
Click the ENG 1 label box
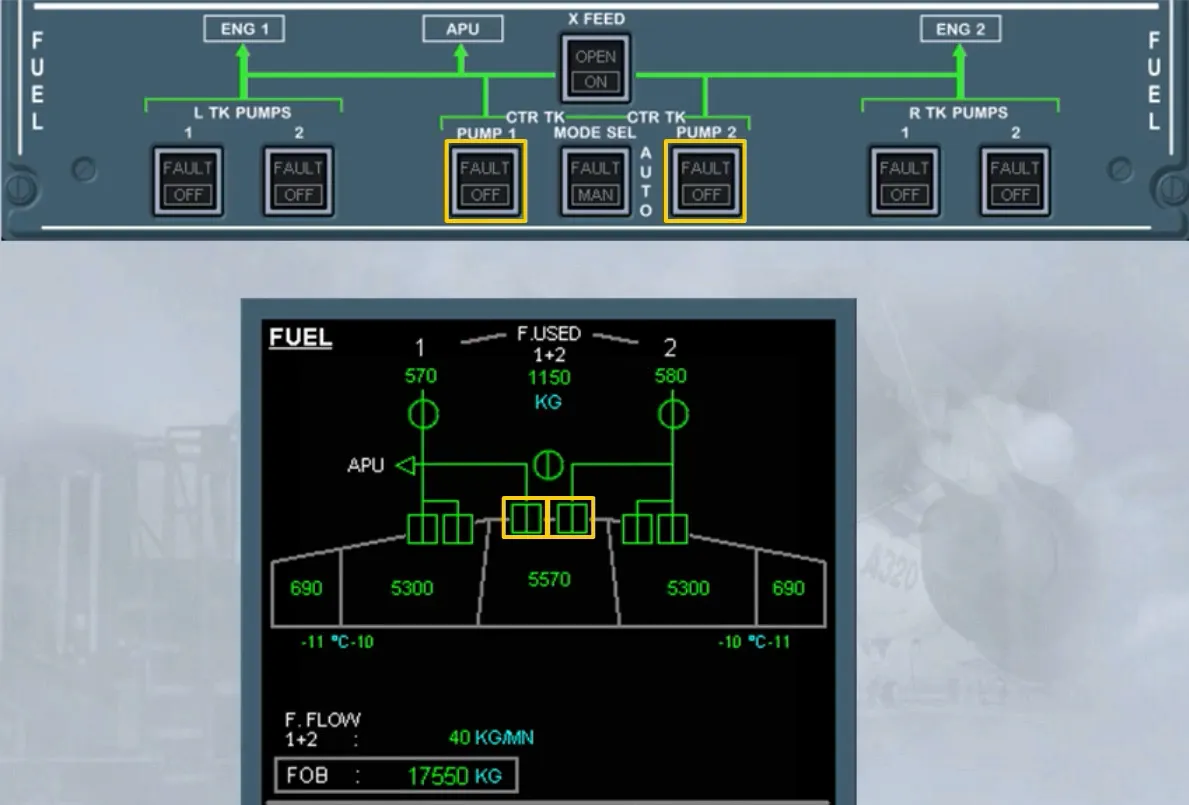click(244, 29)
